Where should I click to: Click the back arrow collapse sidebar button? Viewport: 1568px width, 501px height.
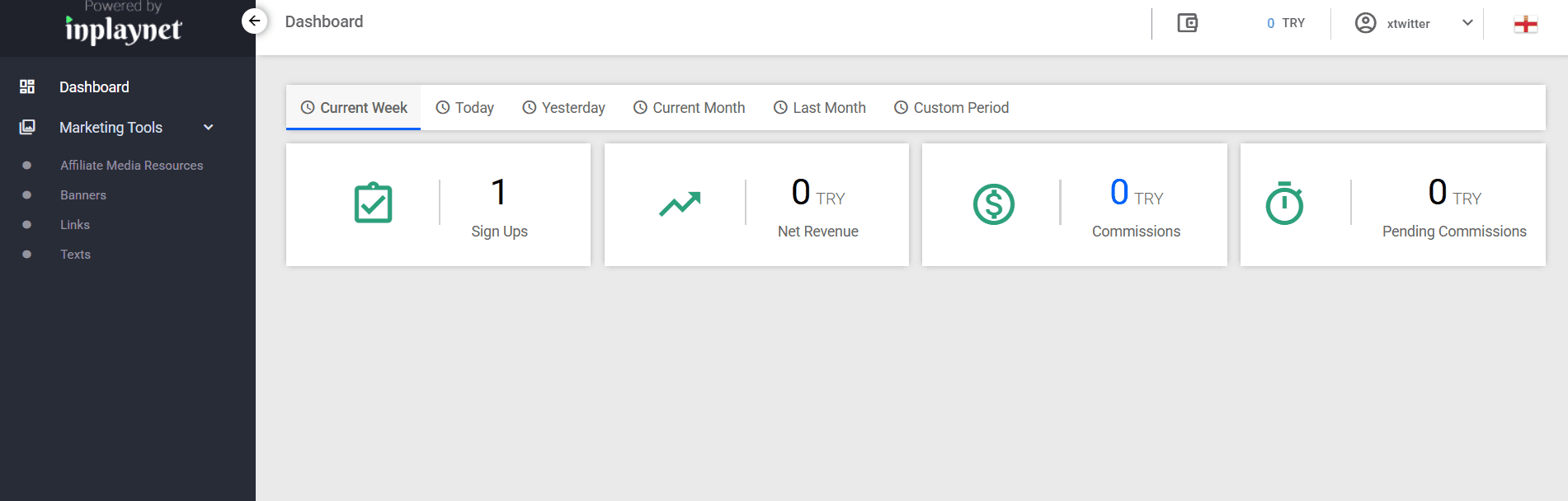(255, 21)
